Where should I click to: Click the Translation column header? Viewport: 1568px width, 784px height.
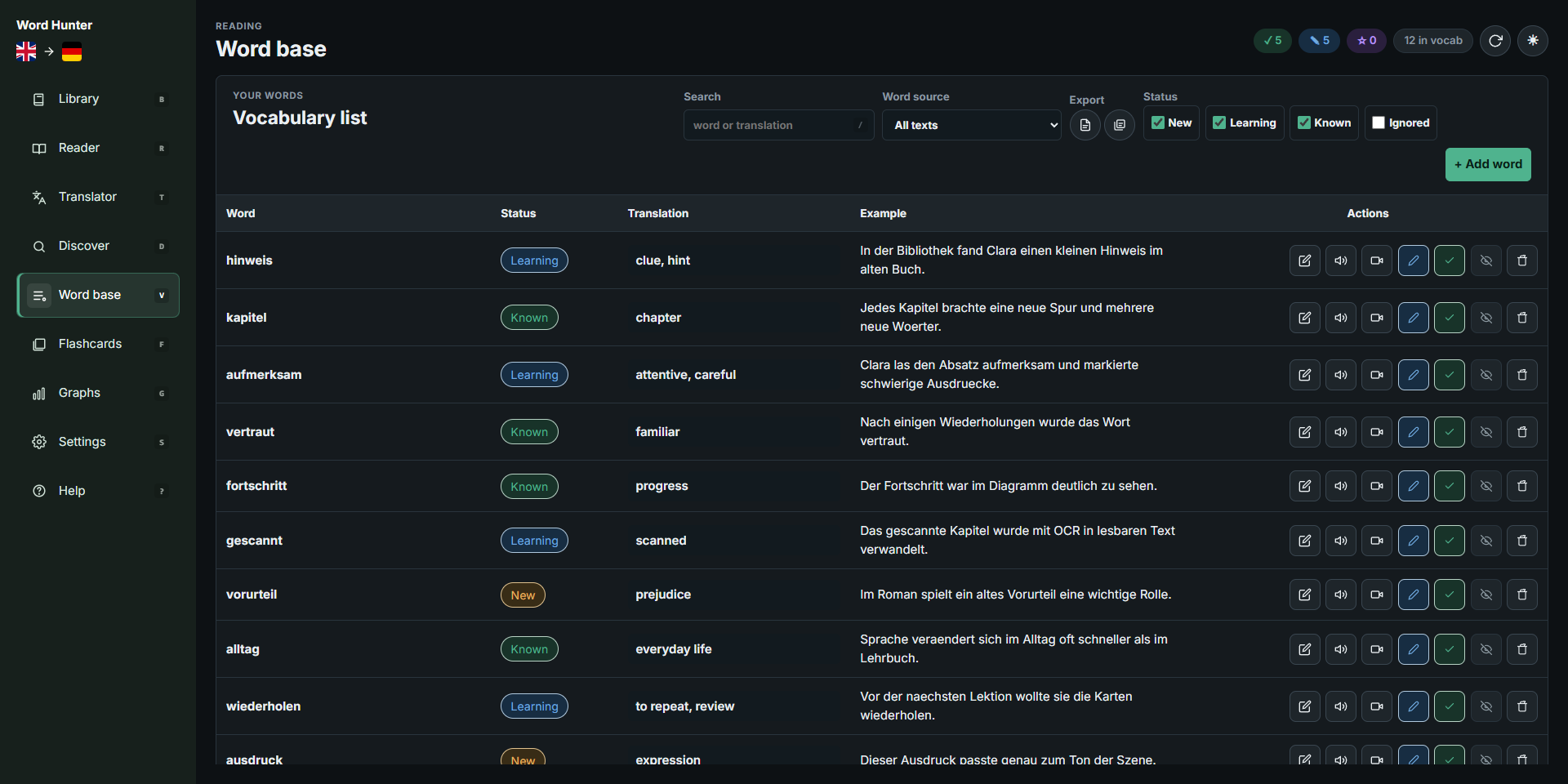coord(658,213)
